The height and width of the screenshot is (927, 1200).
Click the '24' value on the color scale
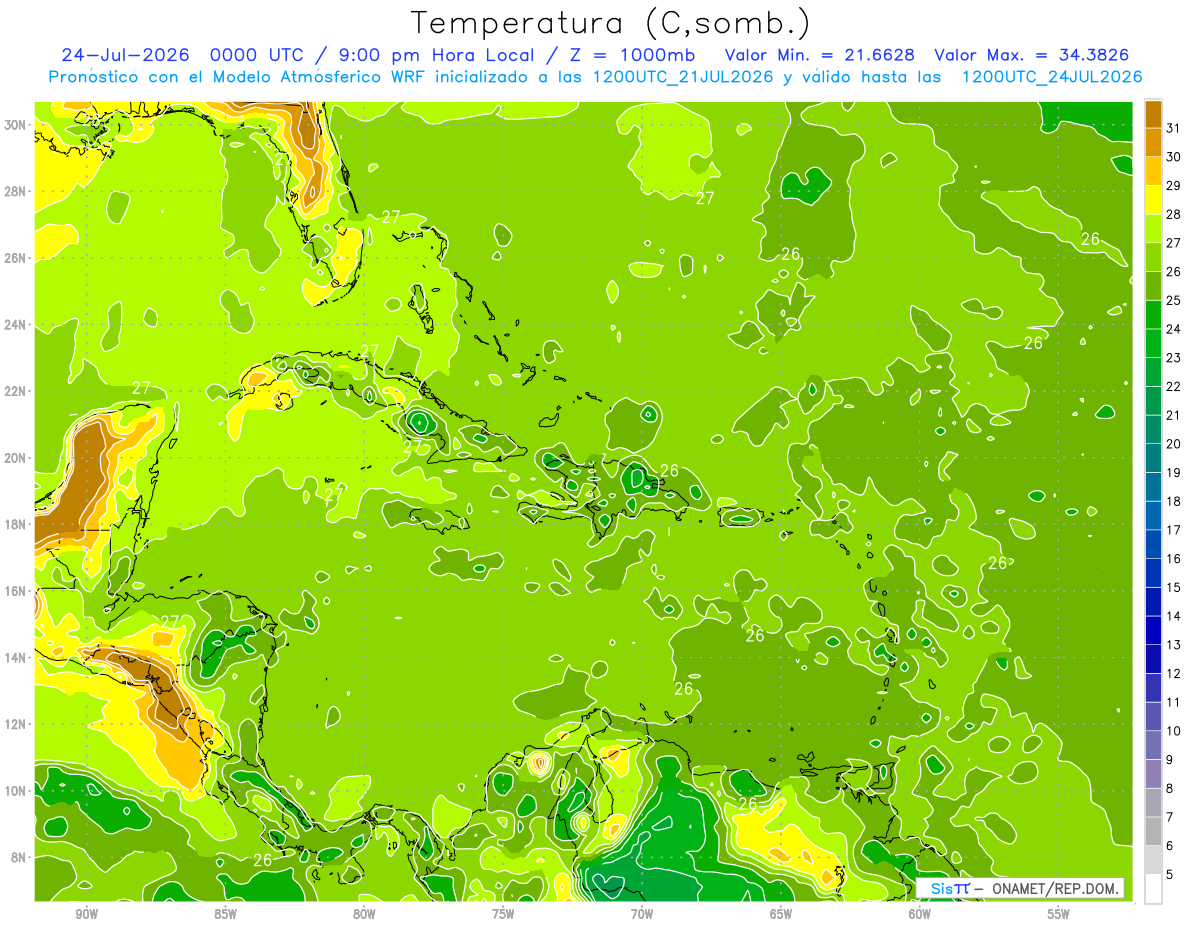tap(1173, 329)
